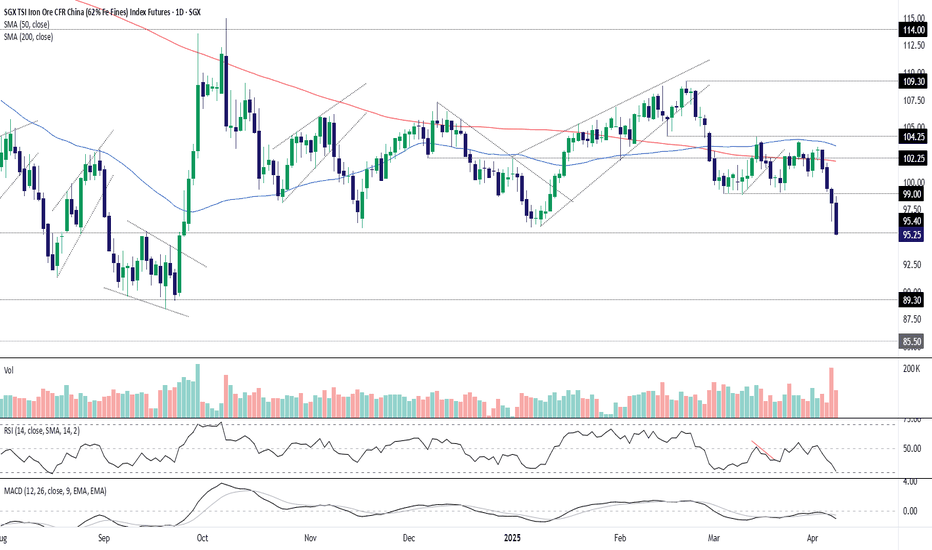The width and height of the screenshot is (932, 550).
Task: Click the 114.00 price level label
Action: [x=913, y=30]
